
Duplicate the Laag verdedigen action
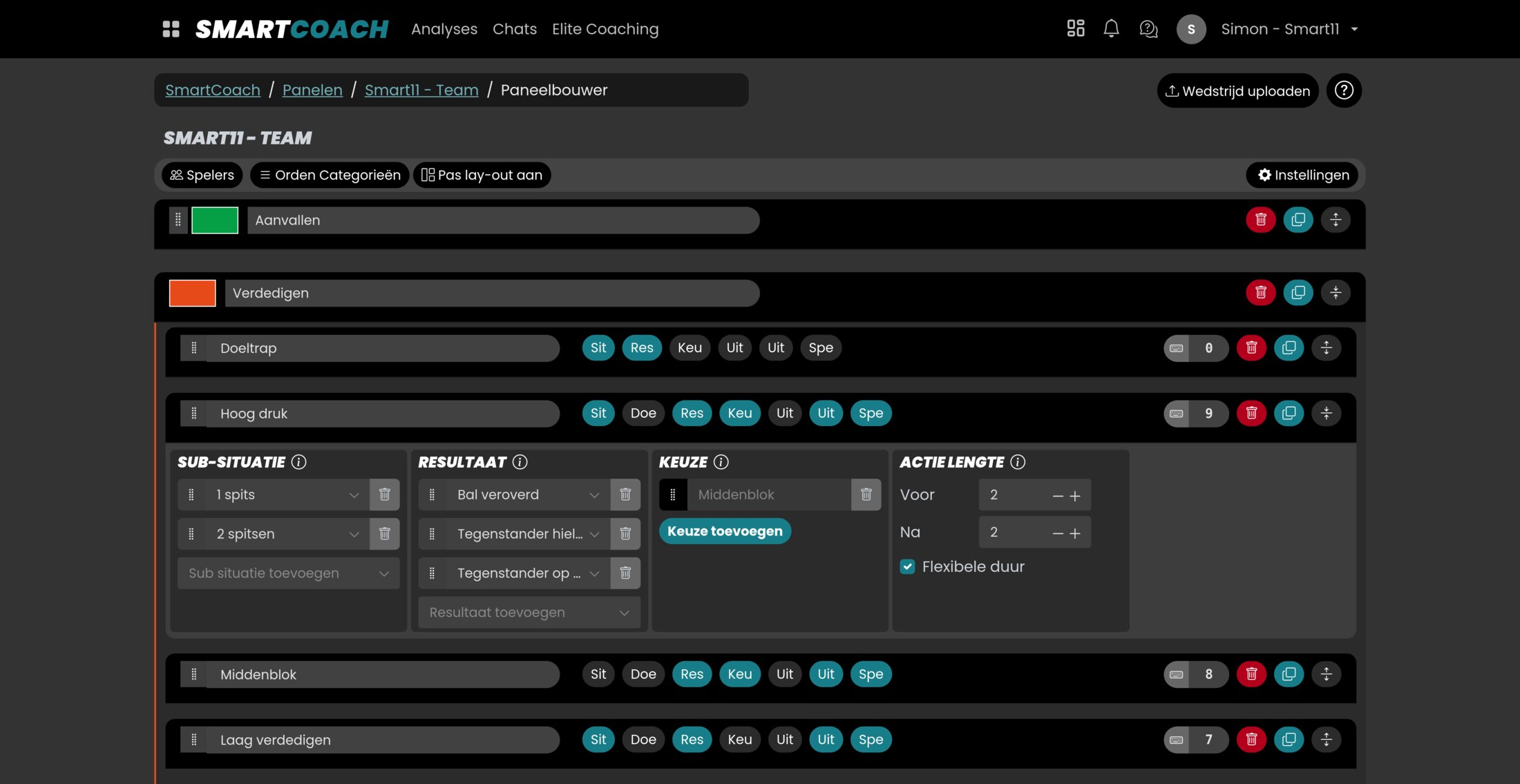click(1289, 740)
